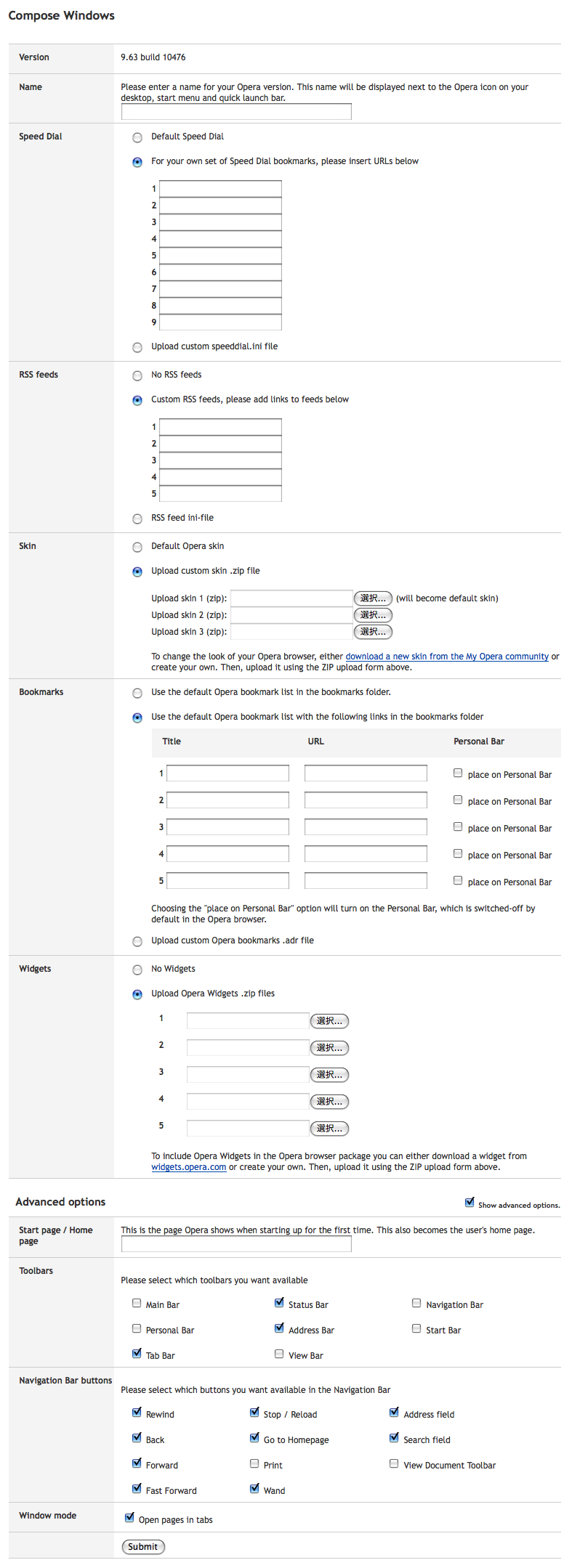Click widget 3 file path field

point(248,1075)
